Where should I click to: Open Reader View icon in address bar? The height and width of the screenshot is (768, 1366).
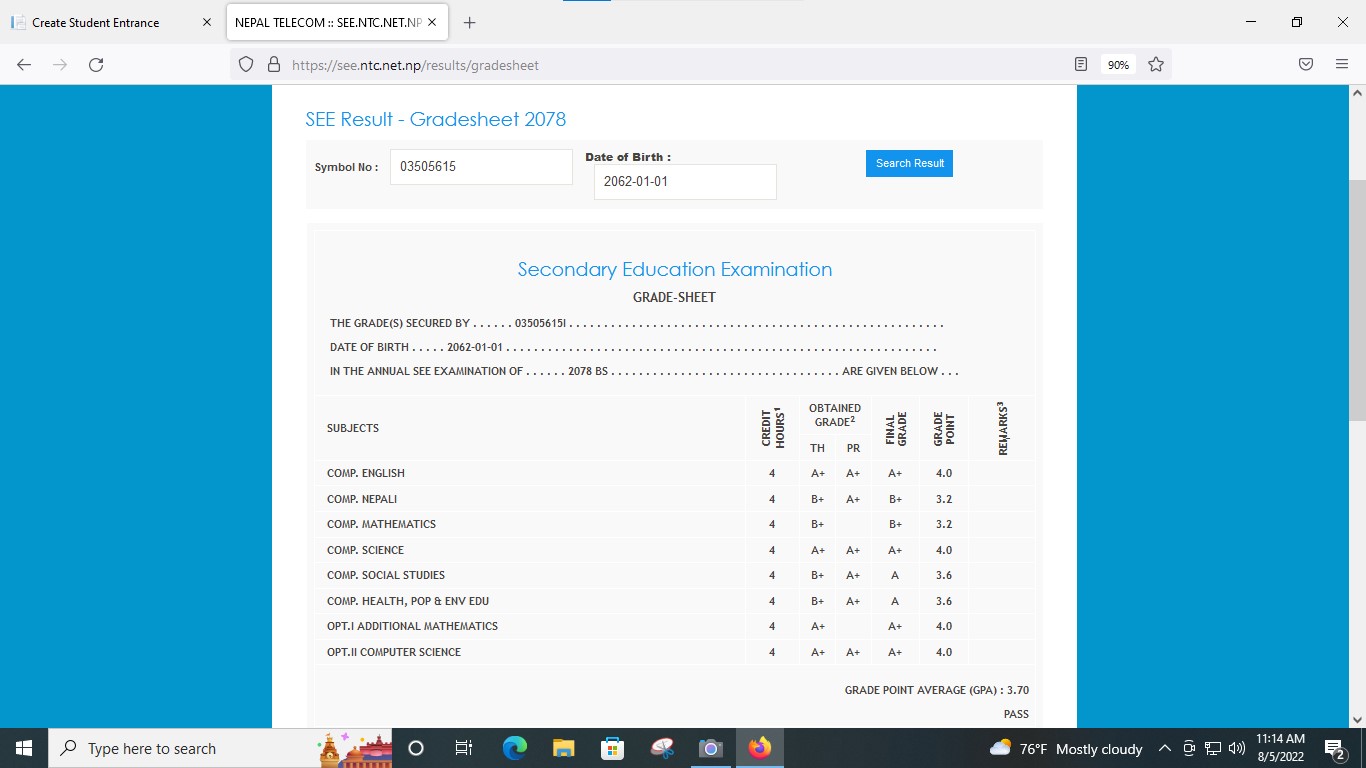[1080, 65]
